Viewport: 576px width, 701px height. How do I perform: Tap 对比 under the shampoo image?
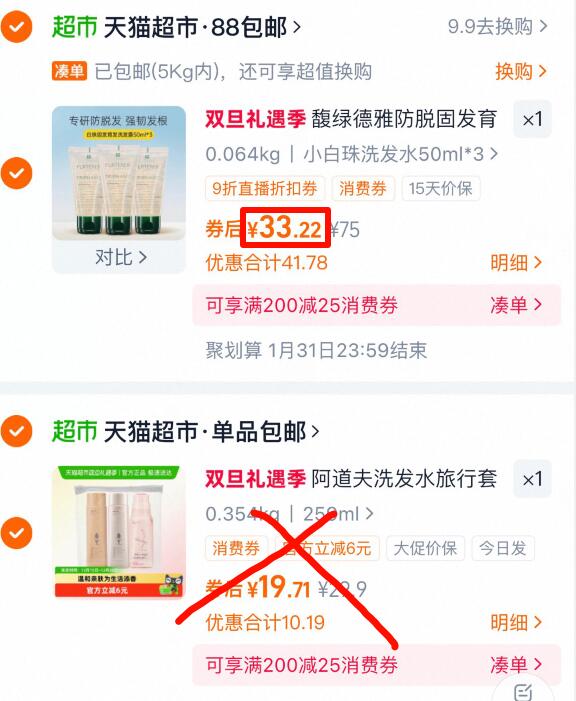[x=120, y=258]
